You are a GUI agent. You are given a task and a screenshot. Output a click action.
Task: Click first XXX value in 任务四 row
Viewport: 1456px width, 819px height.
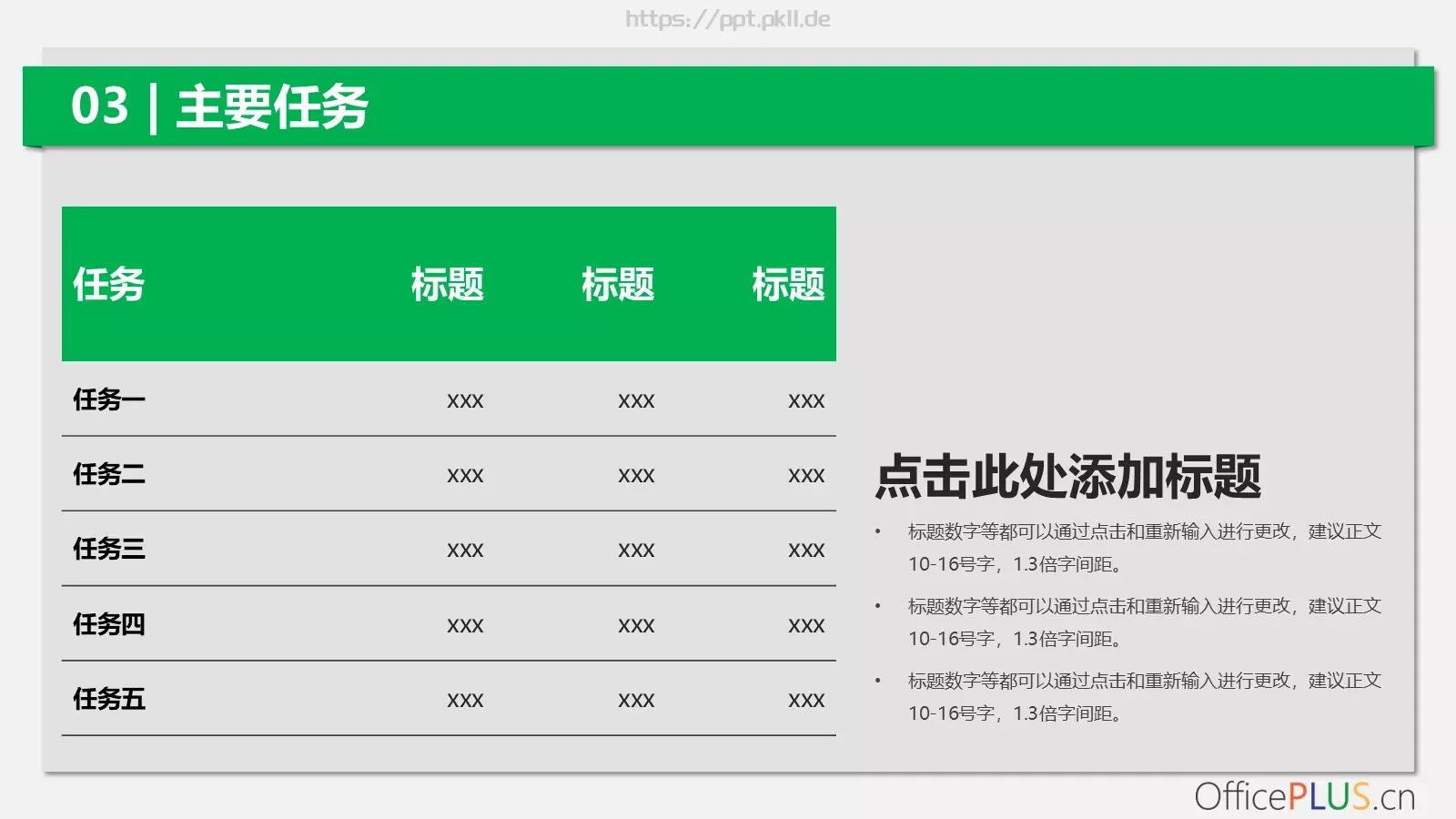[465, 626]
